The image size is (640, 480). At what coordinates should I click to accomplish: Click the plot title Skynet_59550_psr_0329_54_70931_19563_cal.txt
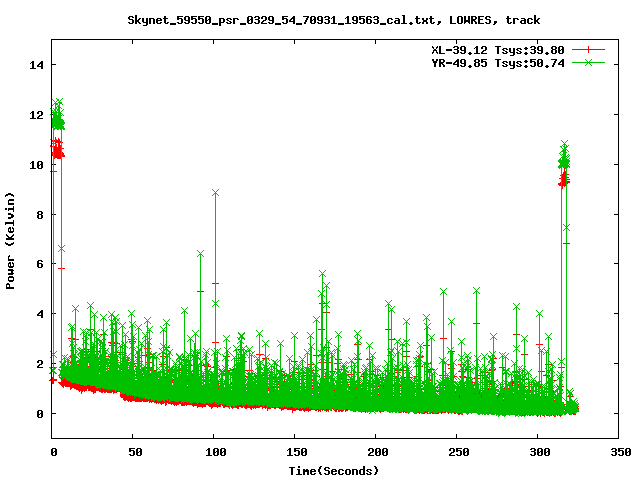[x=281, y=20]
